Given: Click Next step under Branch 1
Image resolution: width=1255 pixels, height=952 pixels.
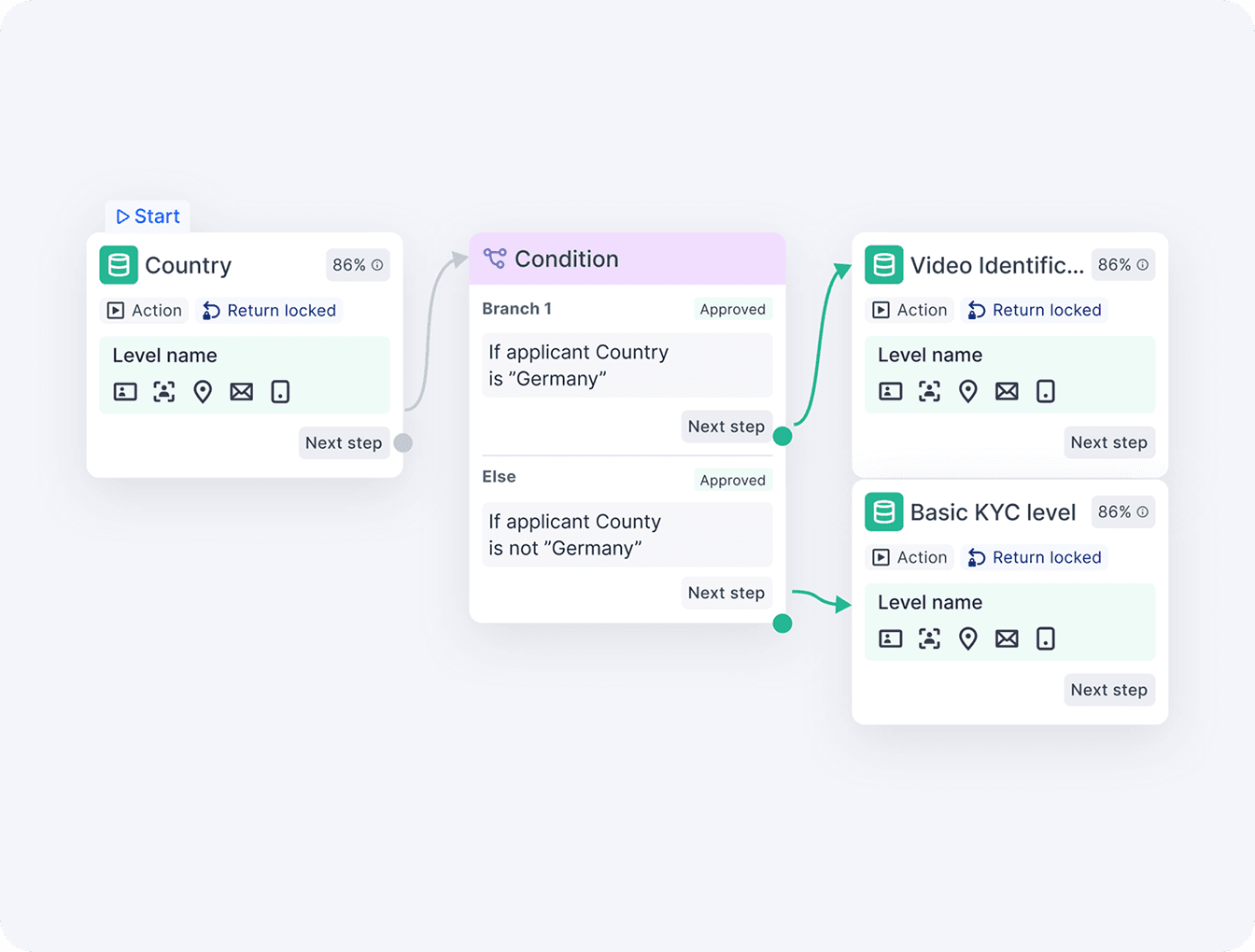Looking at the screenshot, I should pyautogui.click(x=726, y=427).
